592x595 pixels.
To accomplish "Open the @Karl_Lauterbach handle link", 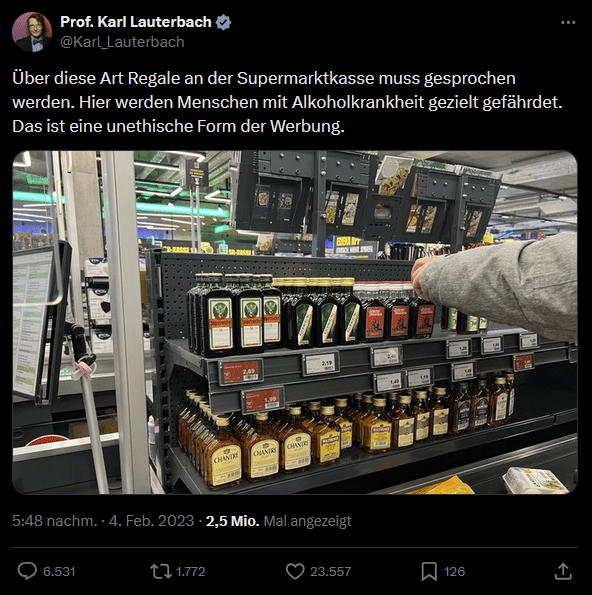I will click(x=122, y=42).
